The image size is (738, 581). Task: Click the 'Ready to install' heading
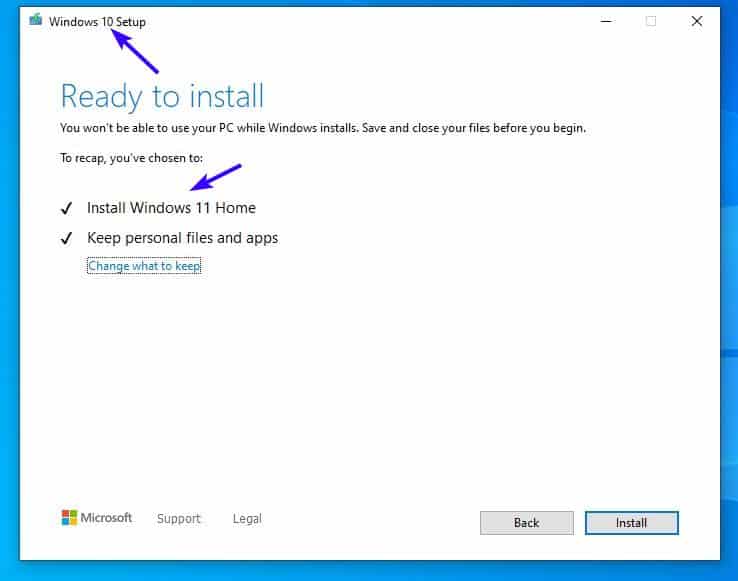point(162,97)
